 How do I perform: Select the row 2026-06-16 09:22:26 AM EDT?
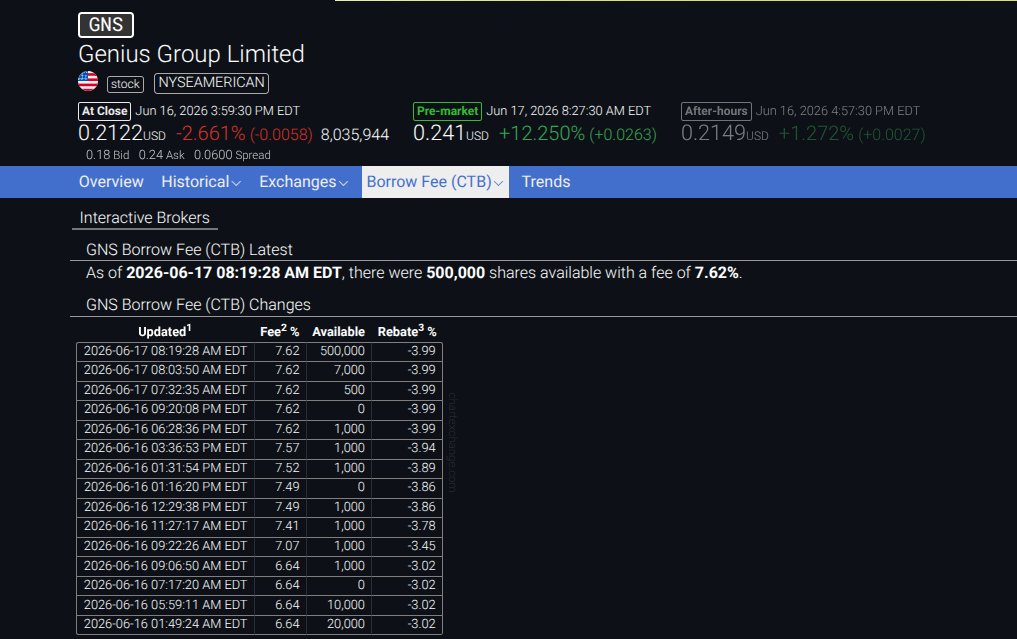coord(259,546)
